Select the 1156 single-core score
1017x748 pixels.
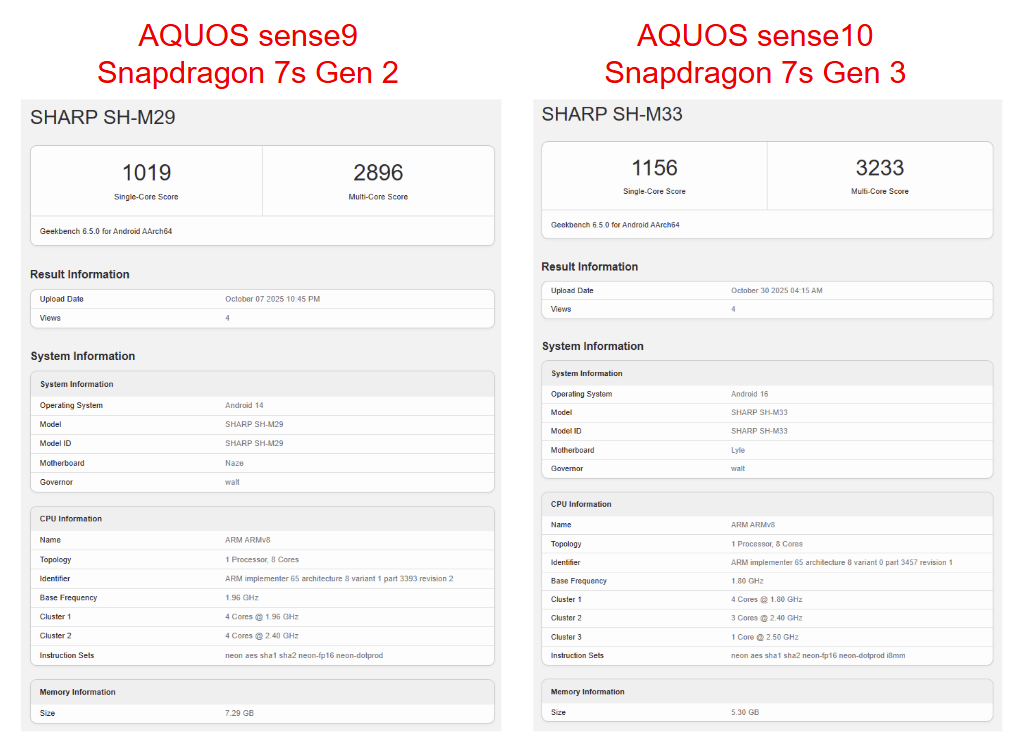tap(654, 167)
